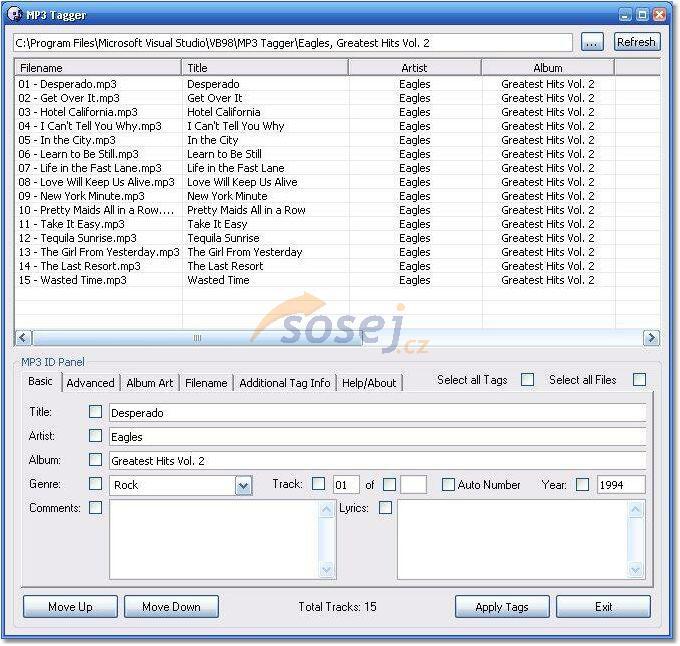680x646 pixels.
Task: Select the file 02 - Get Over It.mp3
Action: pyautogui.click(x=69, y=98)
